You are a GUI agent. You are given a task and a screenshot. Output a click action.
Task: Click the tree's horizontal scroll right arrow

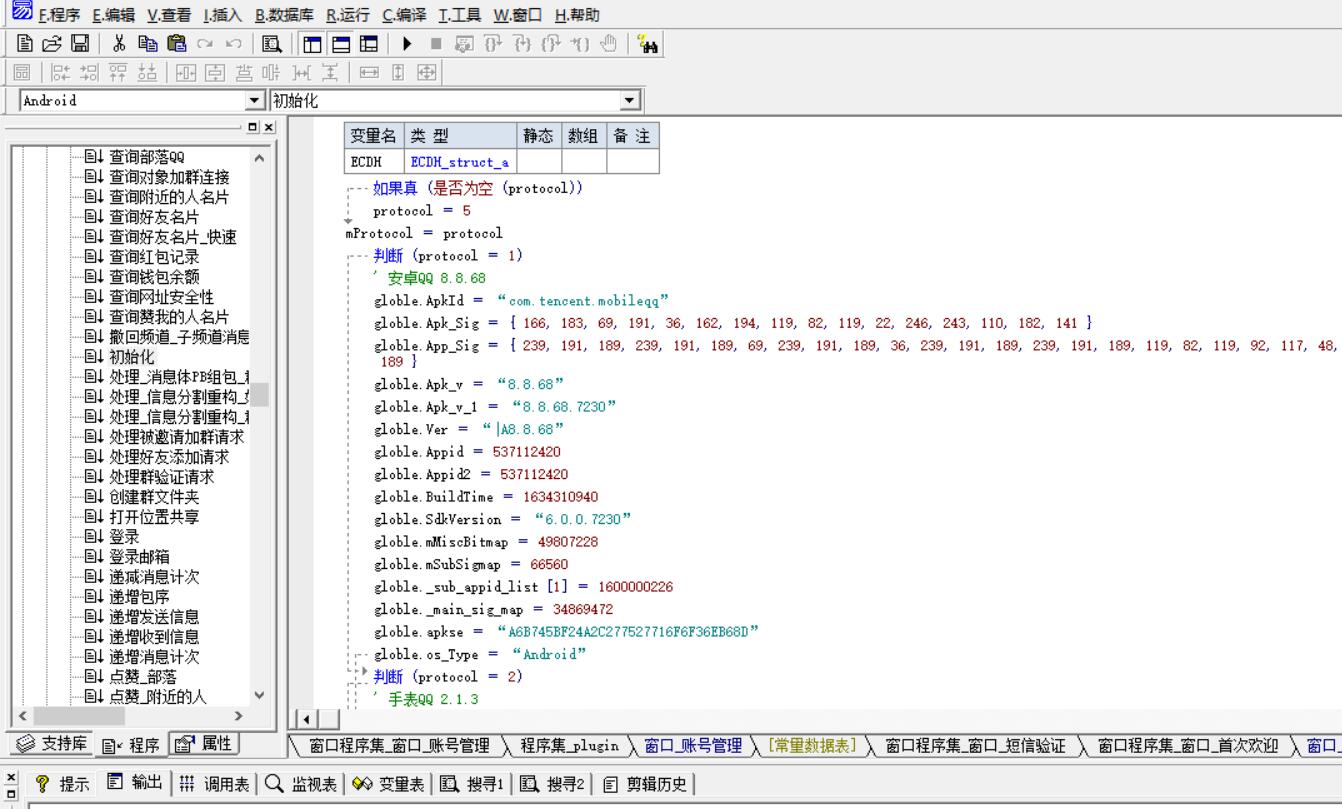click(238, 716)
